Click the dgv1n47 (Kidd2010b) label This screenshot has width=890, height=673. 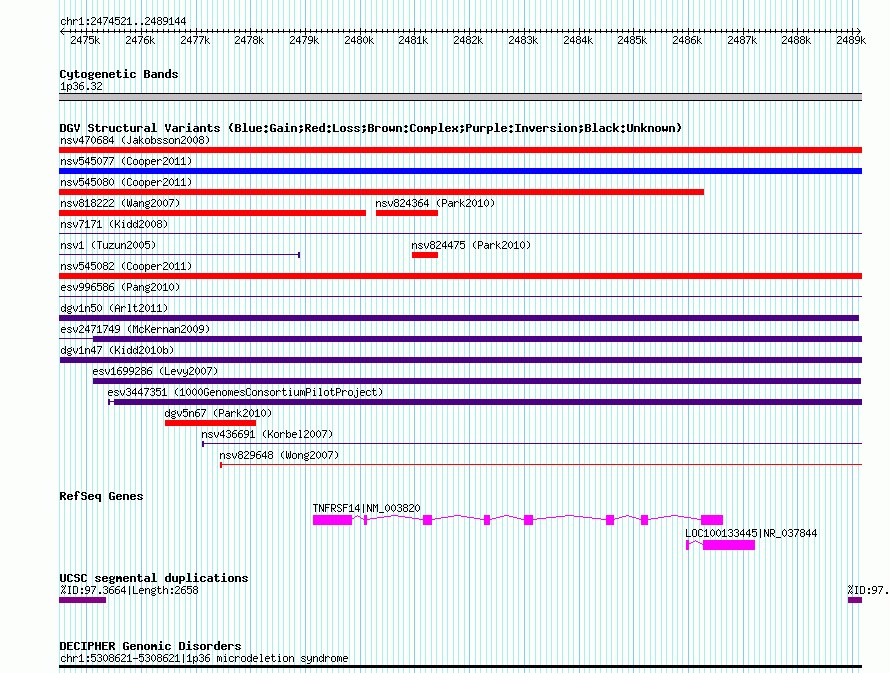117,350
